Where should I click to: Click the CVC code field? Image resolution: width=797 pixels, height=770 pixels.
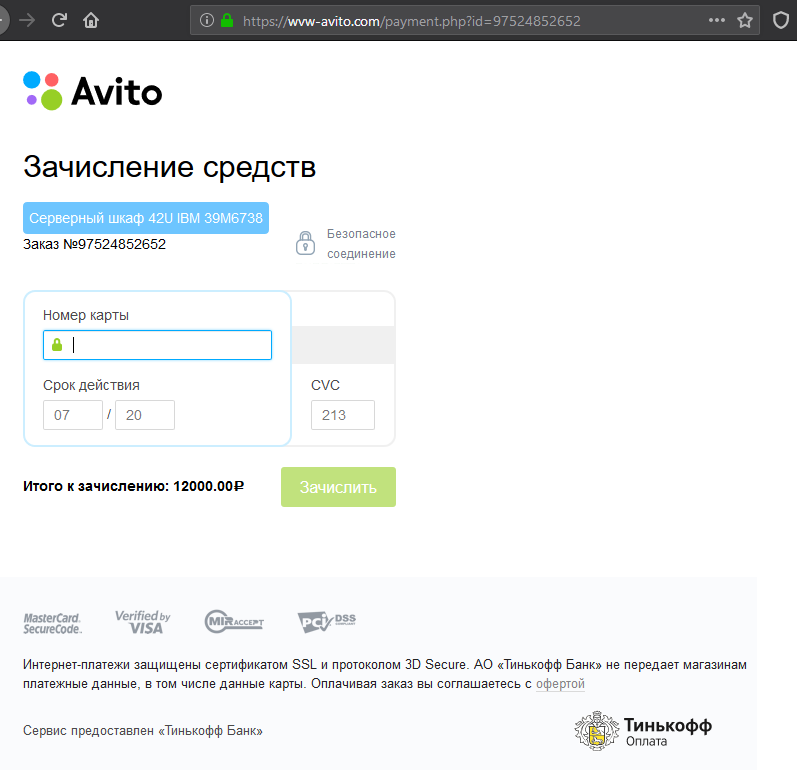tap(342, 415)
